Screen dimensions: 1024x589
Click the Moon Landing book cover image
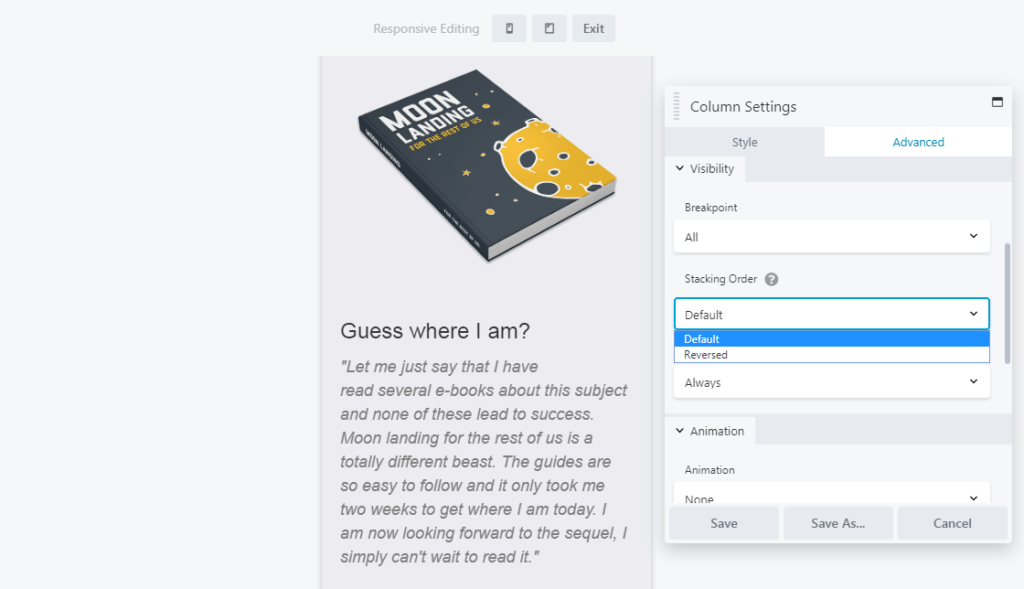487,165
